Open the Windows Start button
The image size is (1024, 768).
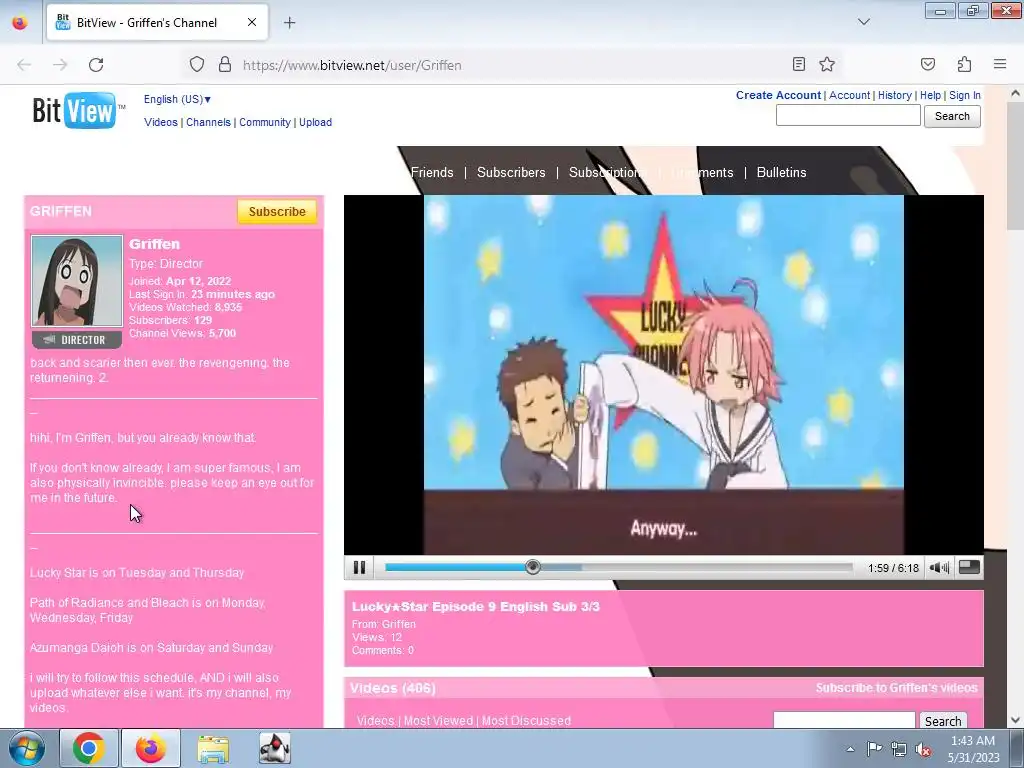pos(27,748)
